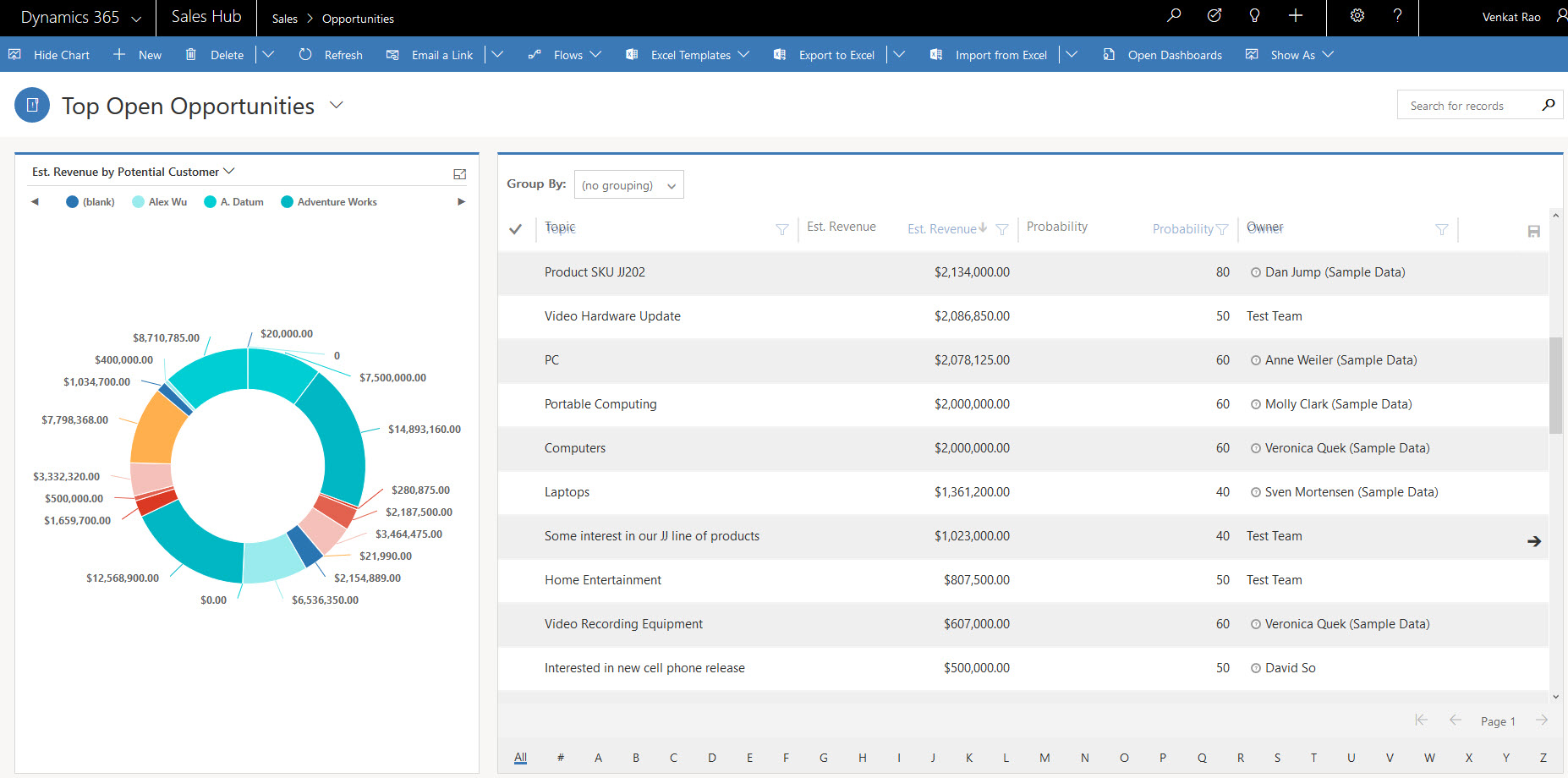Open the Group By dropdown
This screenshot has width=1568, height=778.
click(x=628, y=185)
